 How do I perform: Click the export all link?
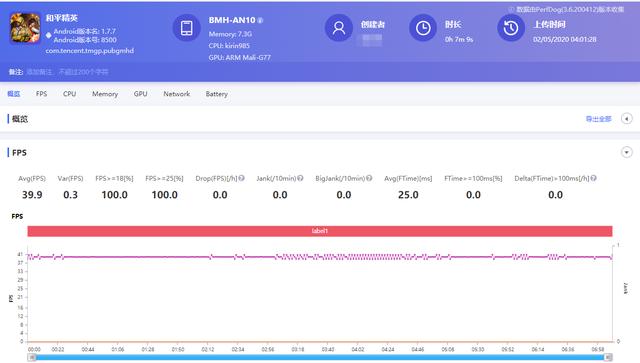click(x=598, y=119)
